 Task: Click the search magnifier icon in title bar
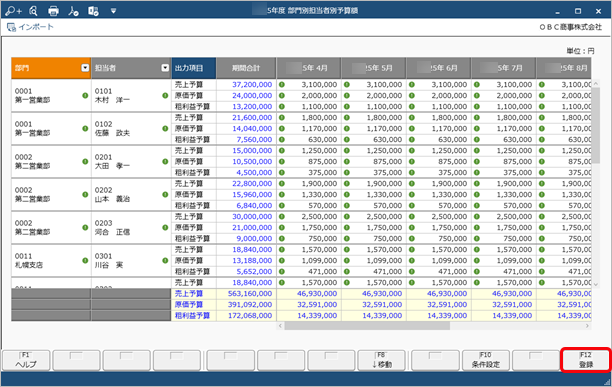(x=34, y=11)
